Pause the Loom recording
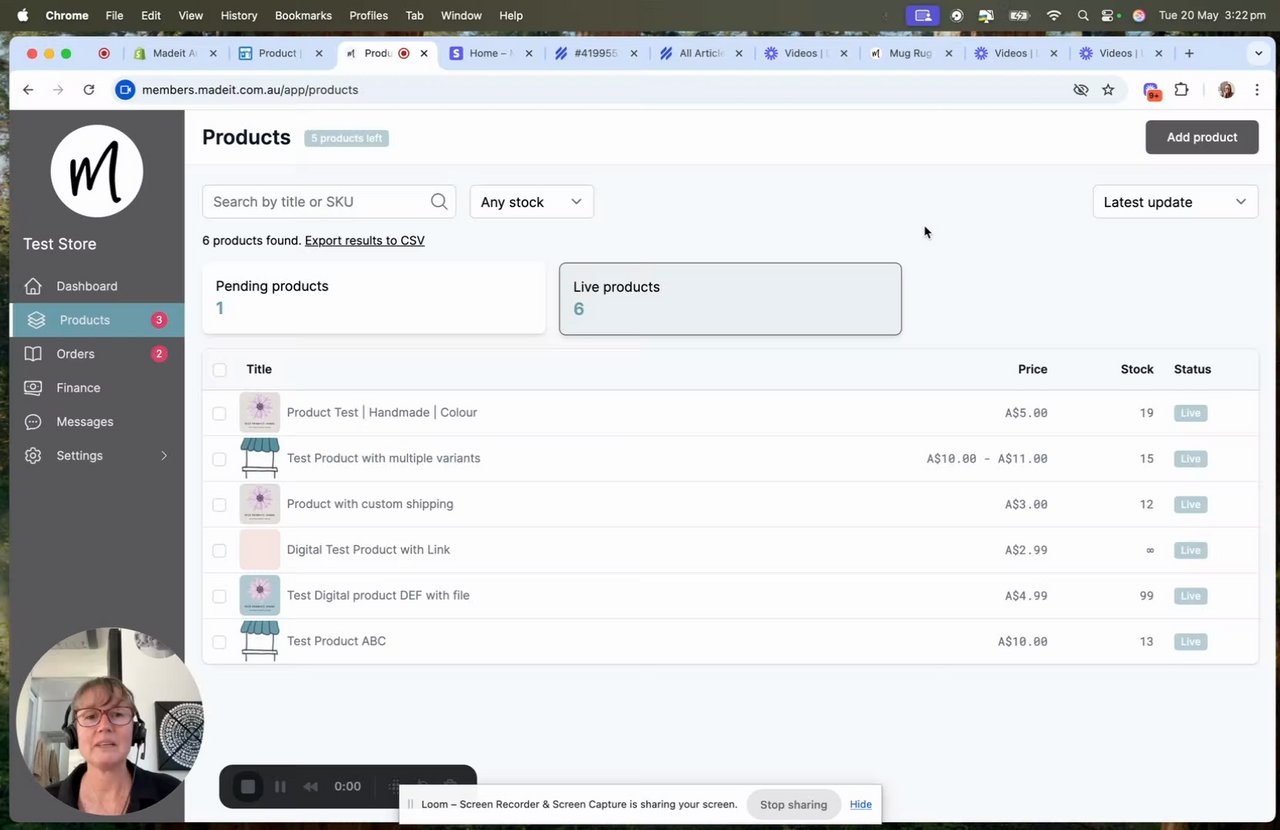 click(x=280, y=787)
